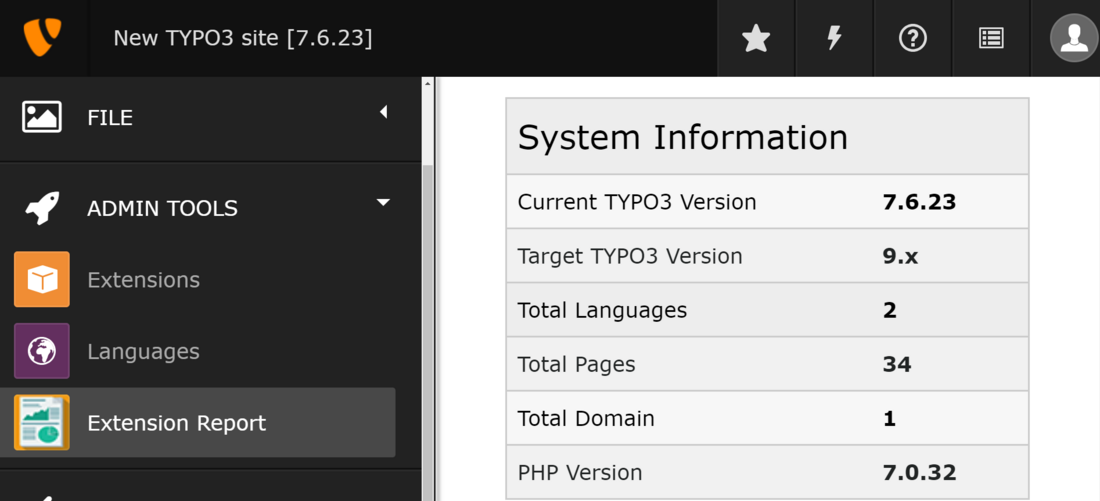The width and height of the screenshot is (1100, 501).
Task: Open the Languages module
Action: pos(198,351)
